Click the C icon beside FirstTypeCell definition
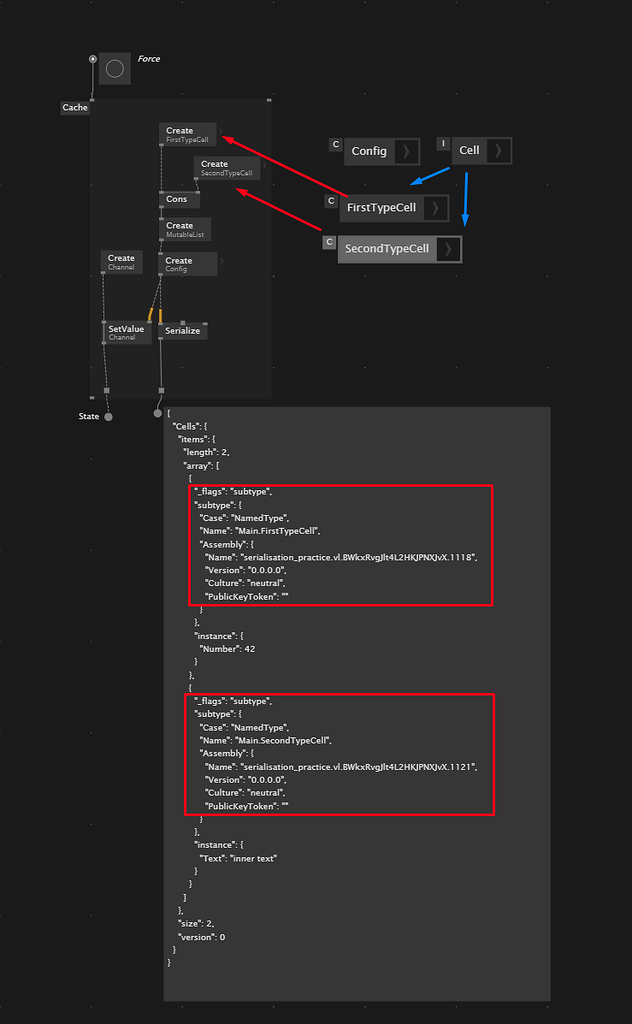 click(x=331, y=202)
